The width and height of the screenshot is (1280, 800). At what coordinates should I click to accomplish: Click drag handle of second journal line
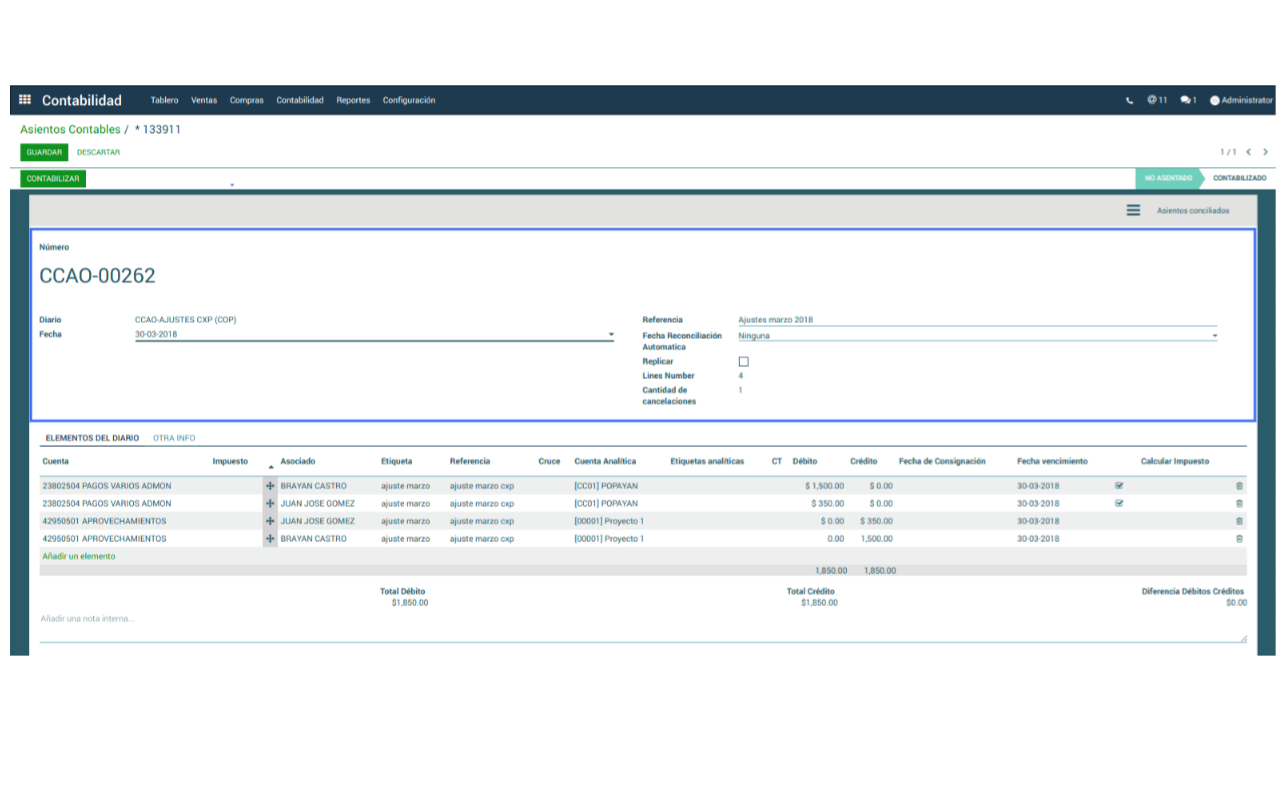(x=270, y=504)
